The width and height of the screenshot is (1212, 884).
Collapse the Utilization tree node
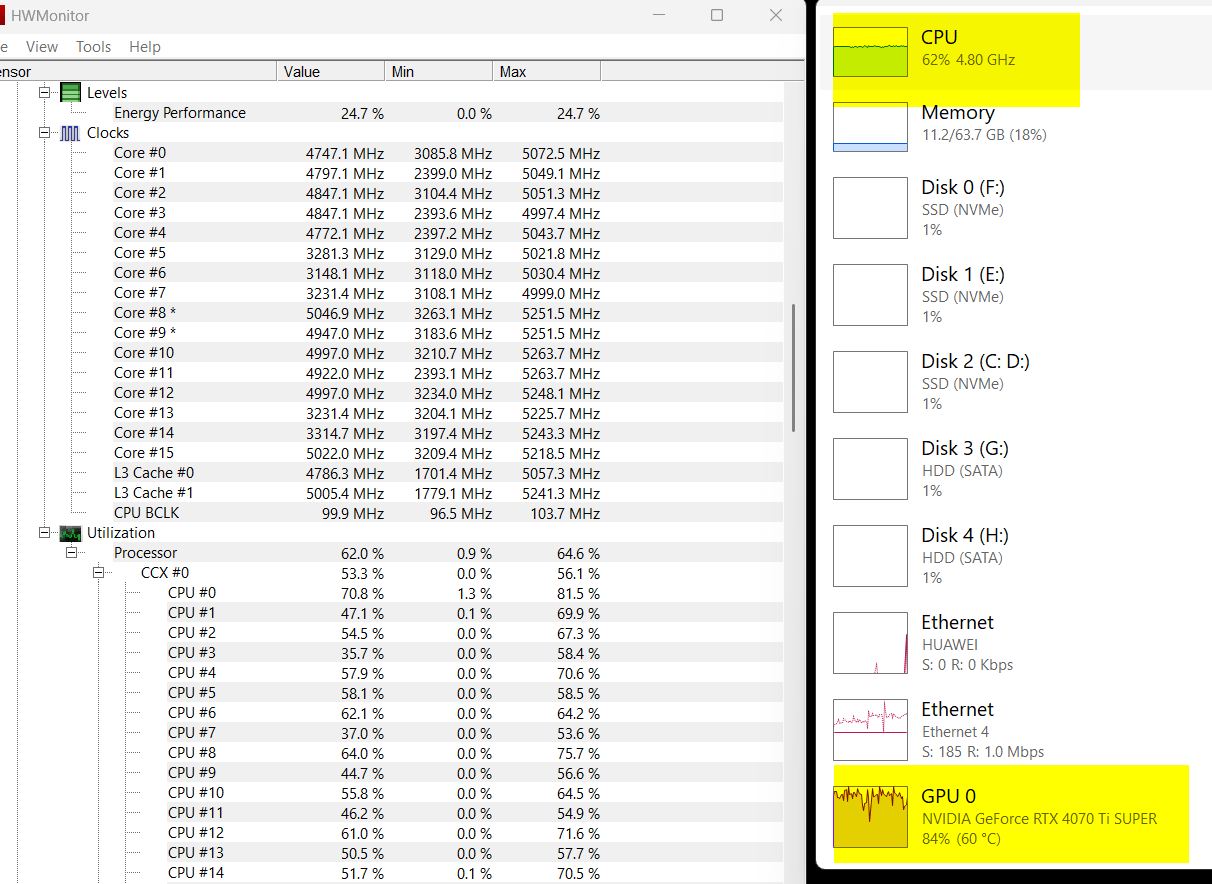pos(44,533)
